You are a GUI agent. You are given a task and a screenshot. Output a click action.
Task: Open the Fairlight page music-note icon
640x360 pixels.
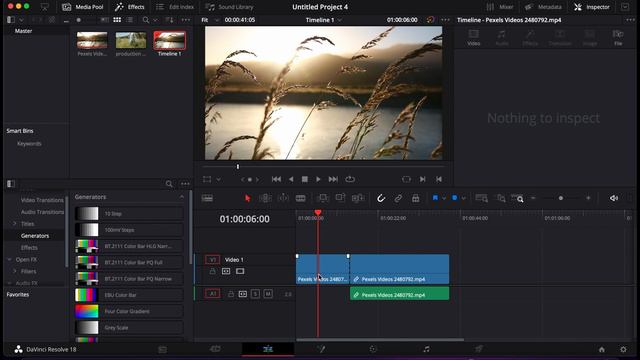click(x=426, y=349)
